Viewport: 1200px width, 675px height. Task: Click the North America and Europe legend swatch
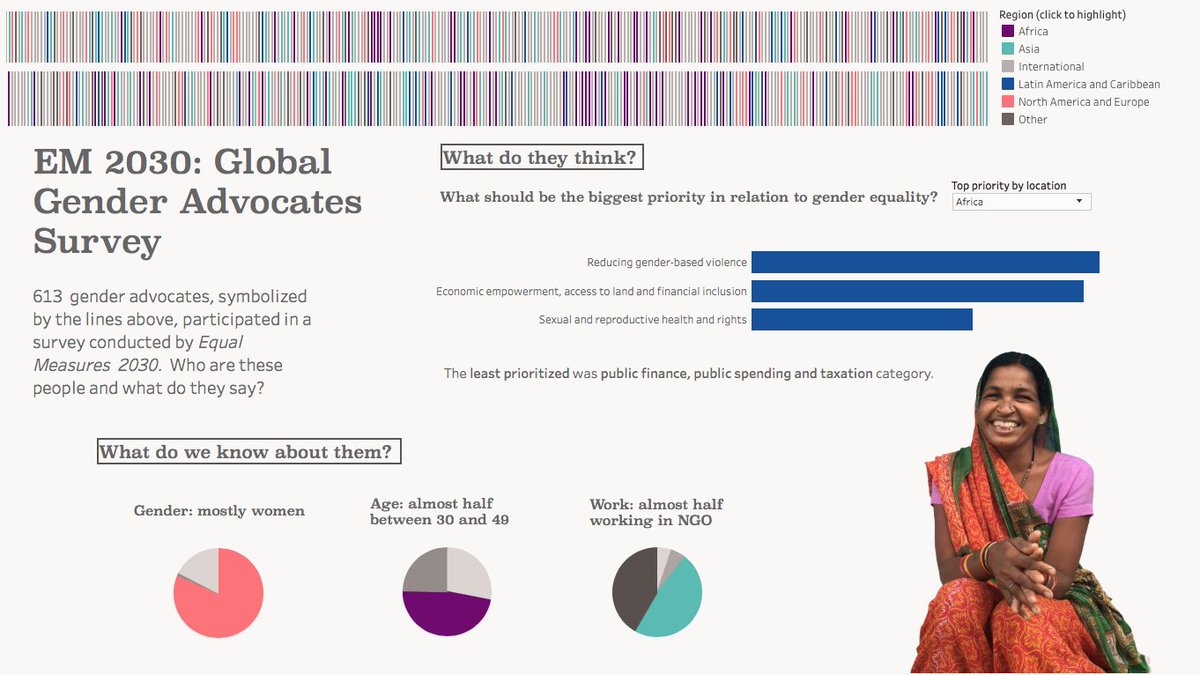(1006, 101)
